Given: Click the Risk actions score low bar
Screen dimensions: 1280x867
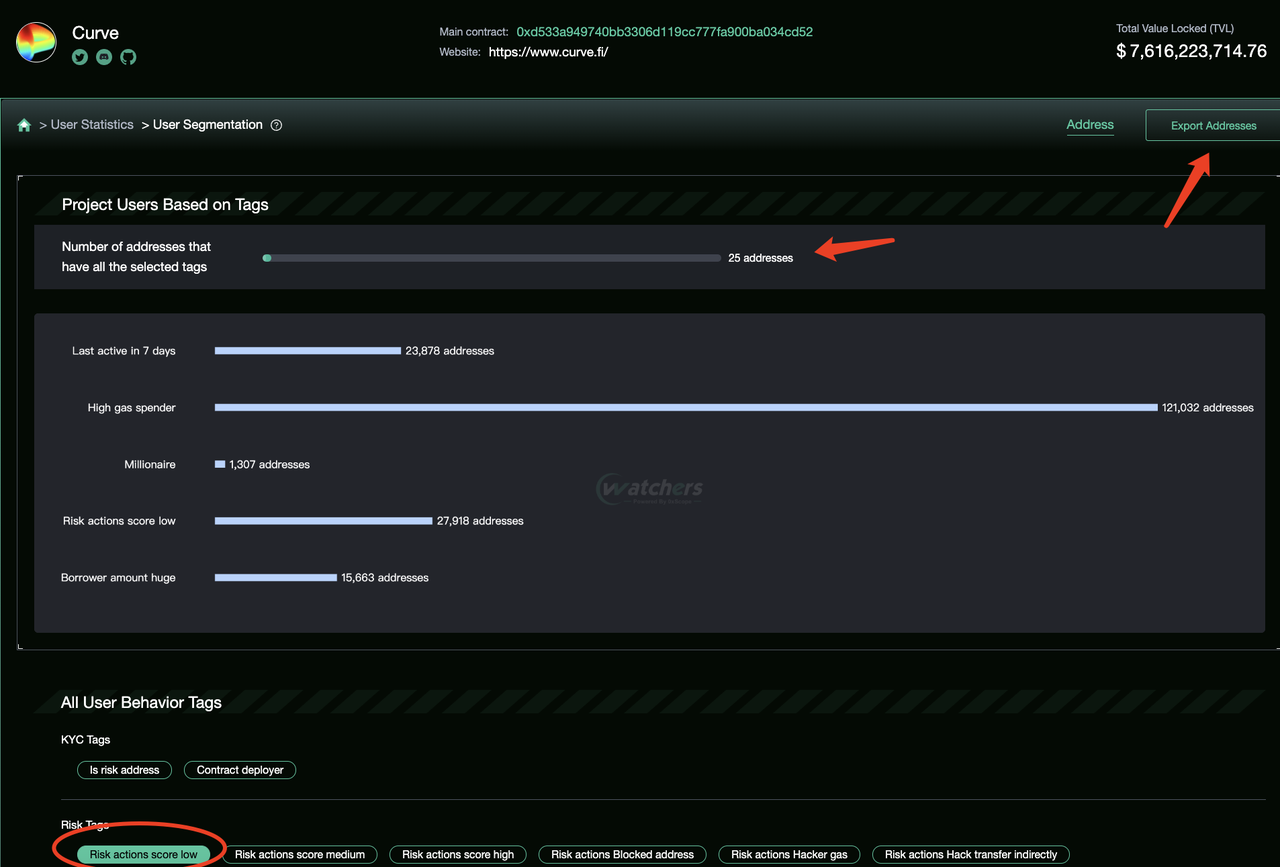Looking at the screenshot, I should click(x=323, y=521).
